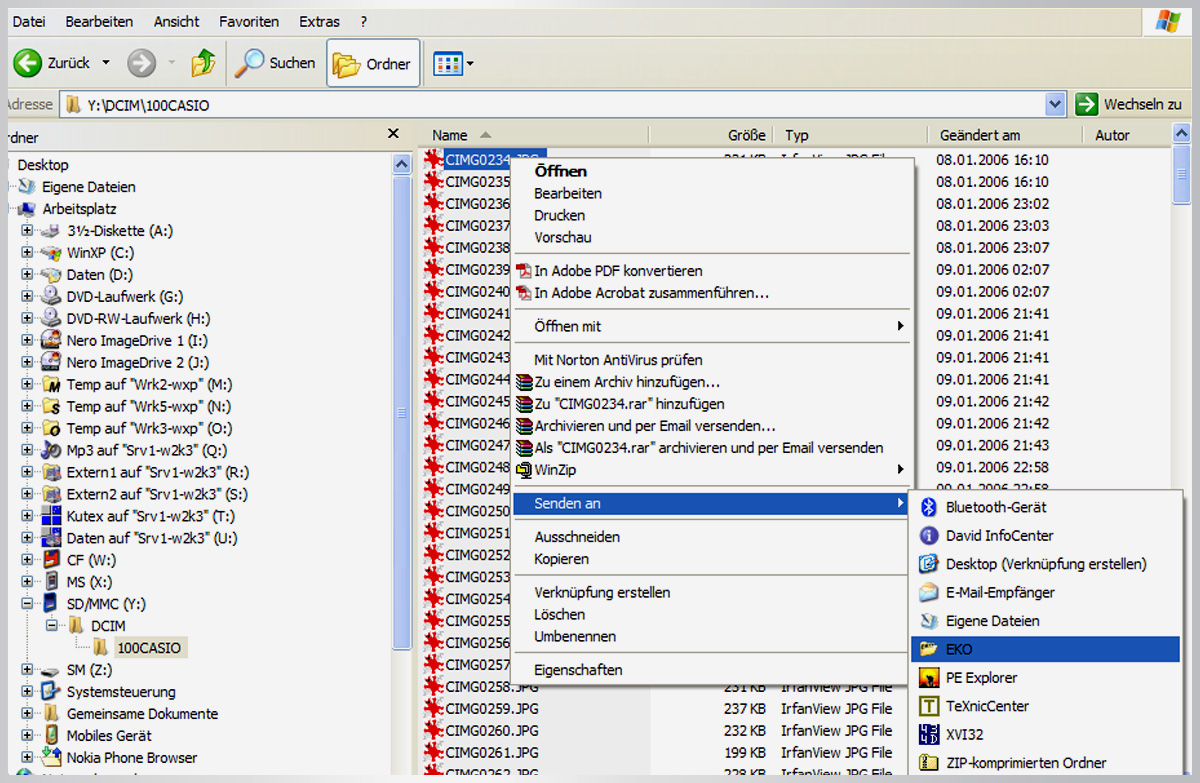Click the Nokia Phone Browser icon
This screenshot has width=1200, height=783.
click(51, 758)
